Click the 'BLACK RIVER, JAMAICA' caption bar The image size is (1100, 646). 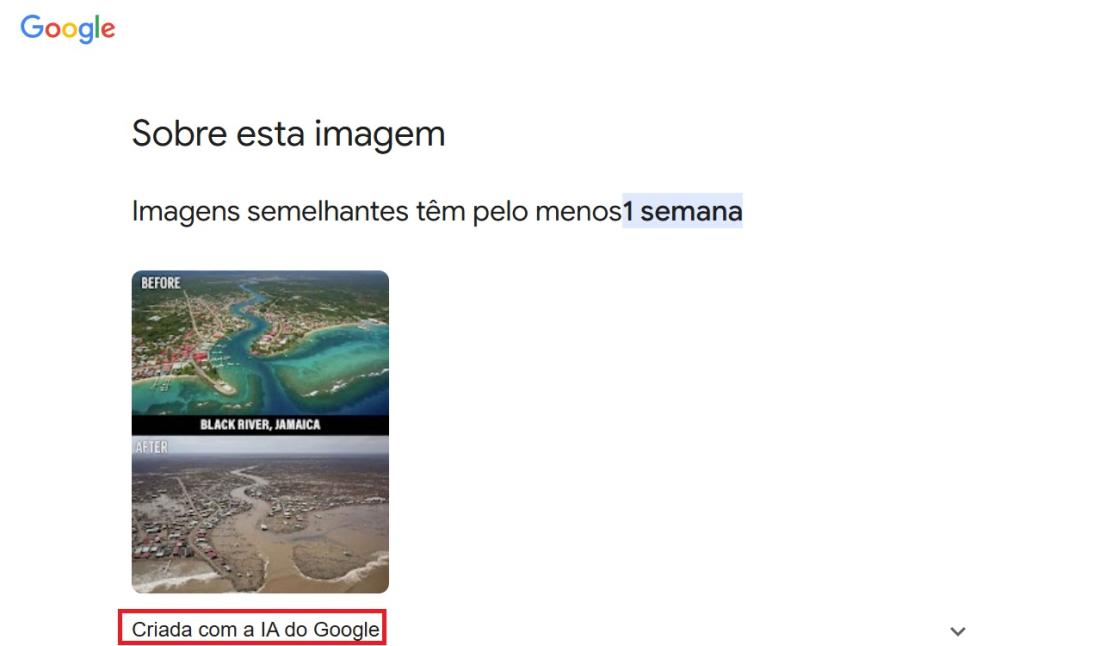point(260,424)
